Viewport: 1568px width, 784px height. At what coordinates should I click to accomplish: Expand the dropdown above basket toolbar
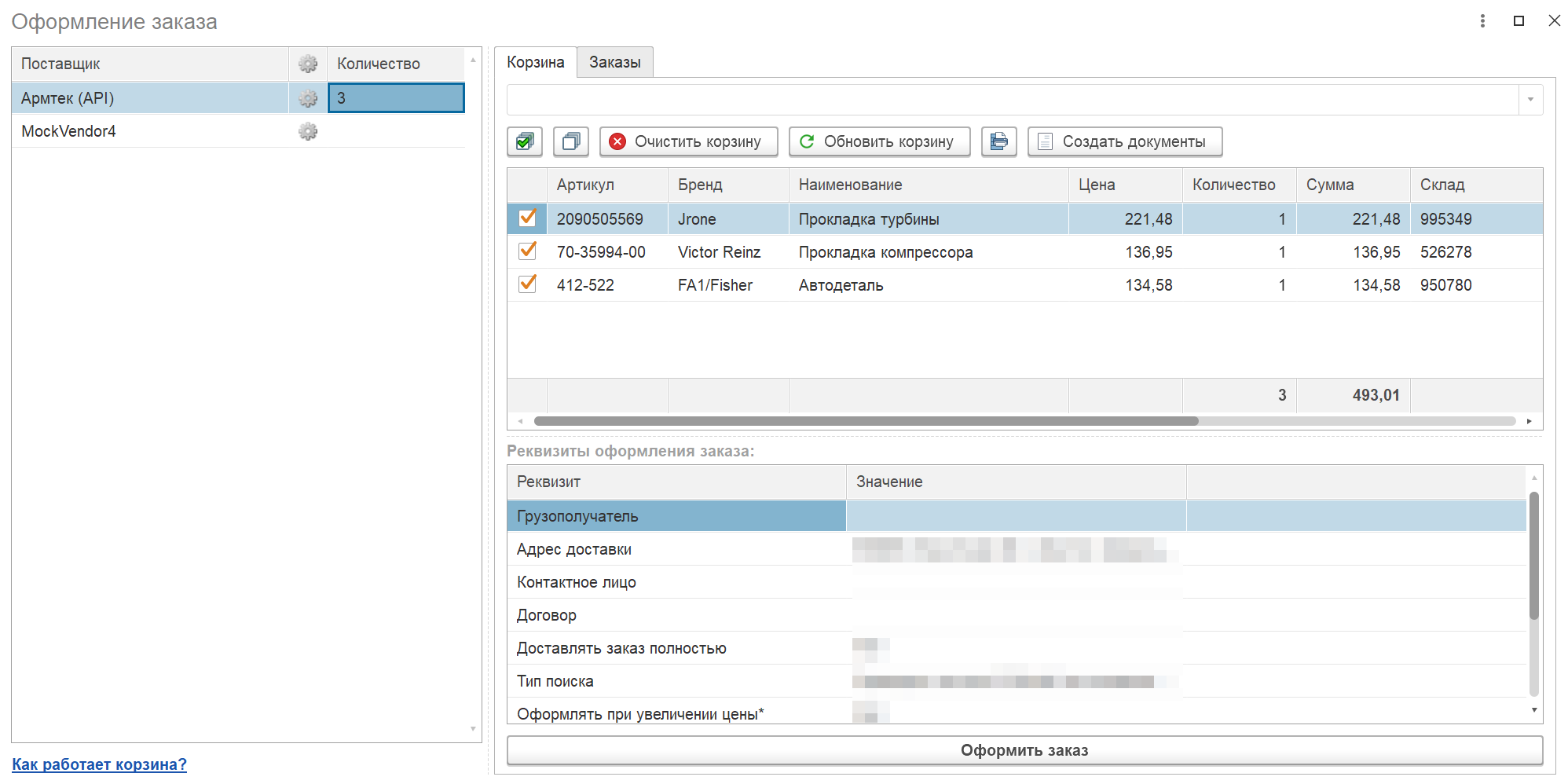pyautogui.click(x=1530, y=100)
